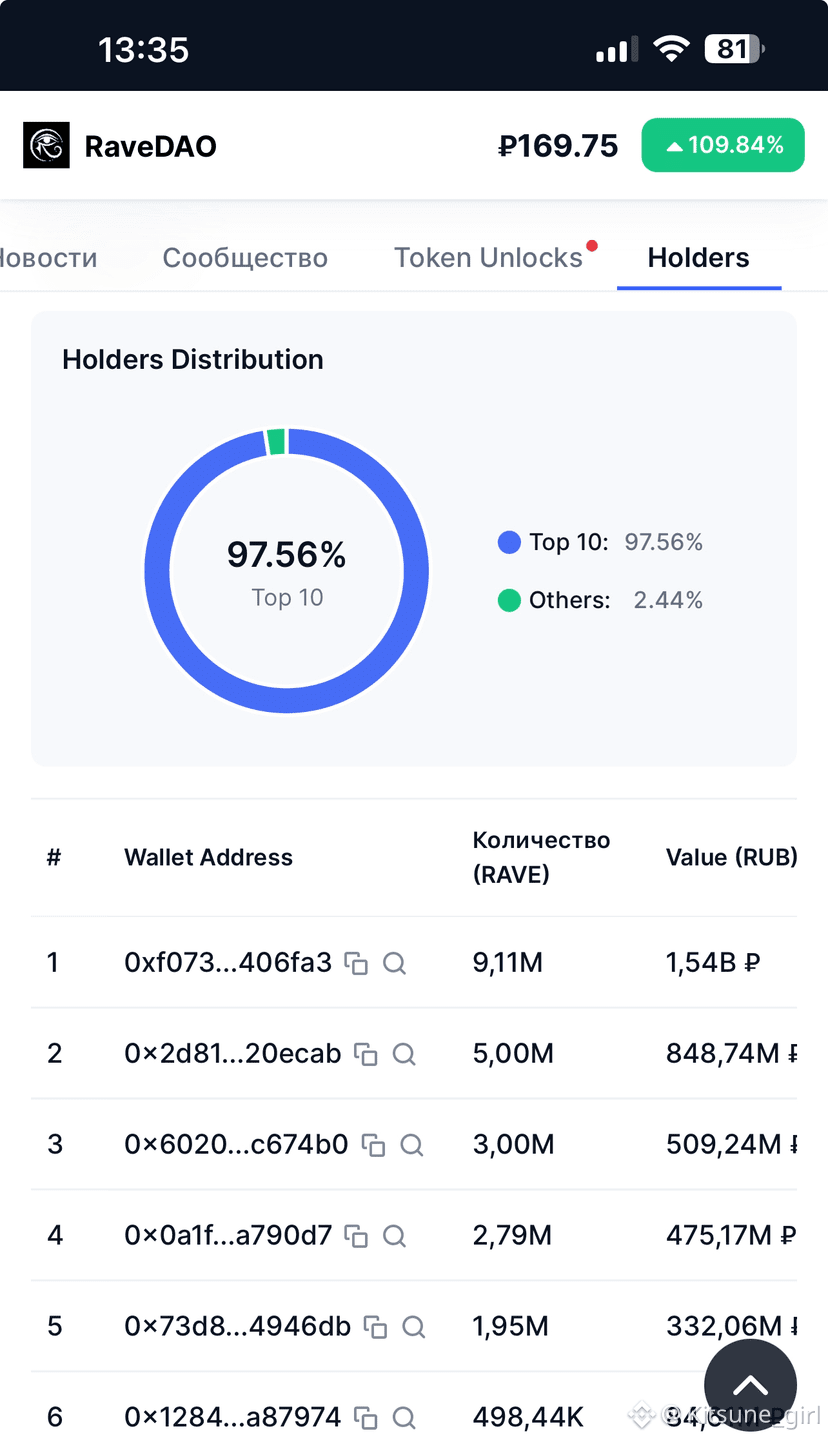This screenshot has height=1440, width=828.
Task: Search wallet address 0x2d81...20ecab
Action: 404,1054
